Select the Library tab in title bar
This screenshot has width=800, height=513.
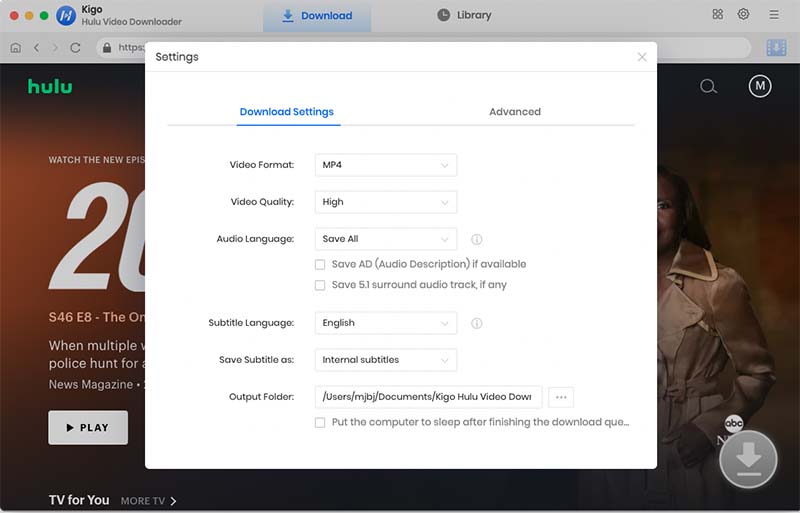(464, 15)
